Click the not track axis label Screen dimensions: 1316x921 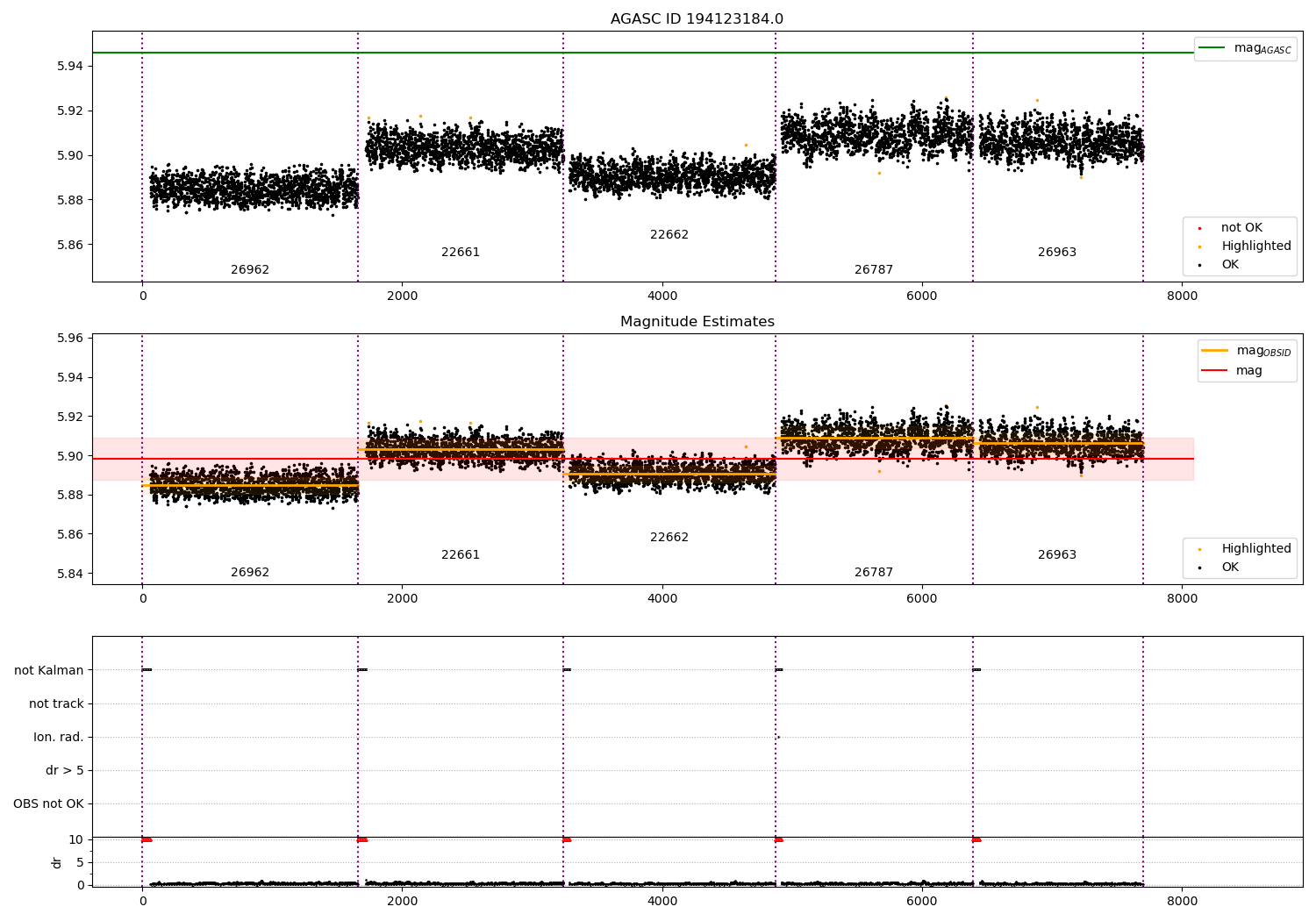pos(56,703)
